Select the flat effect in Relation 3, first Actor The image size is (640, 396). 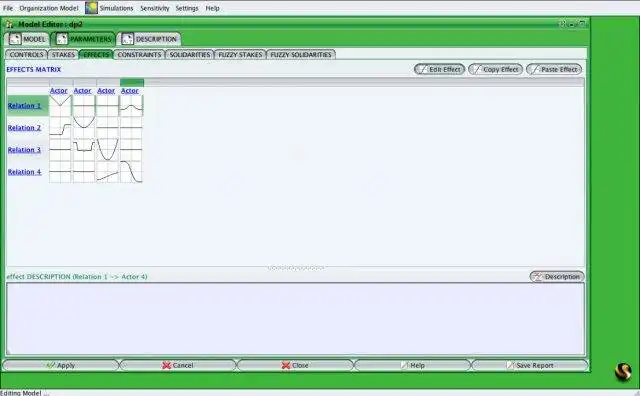(60, 150)
